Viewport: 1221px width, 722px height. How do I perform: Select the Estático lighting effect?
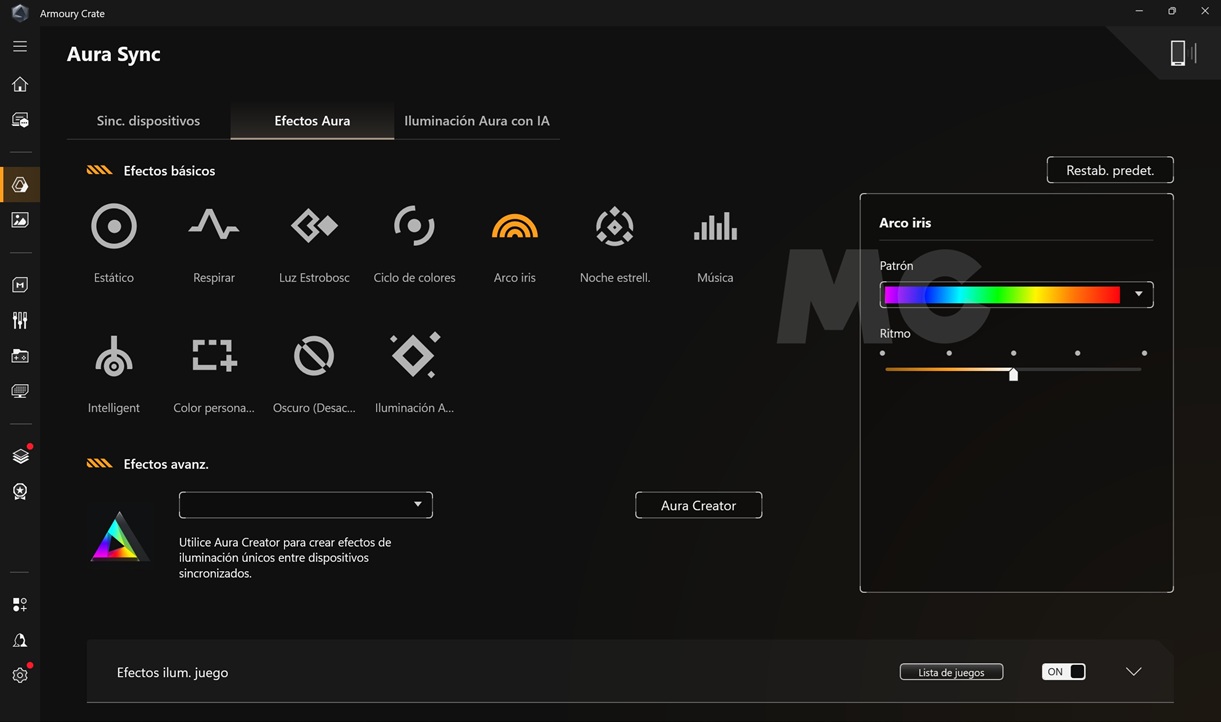113,227
